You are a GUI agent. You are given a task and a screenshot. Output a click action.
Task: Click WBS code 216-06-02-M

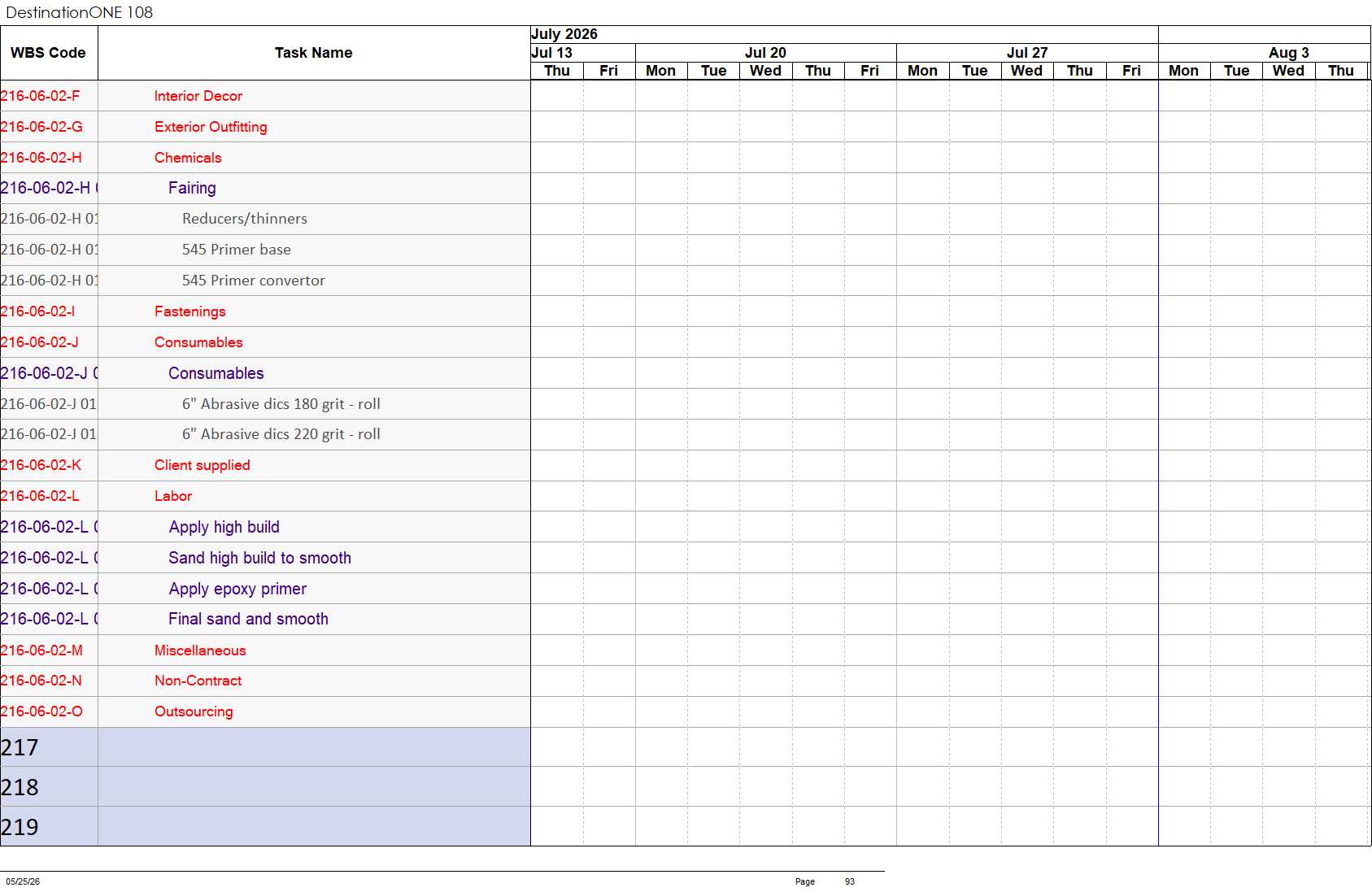[42, 651]
